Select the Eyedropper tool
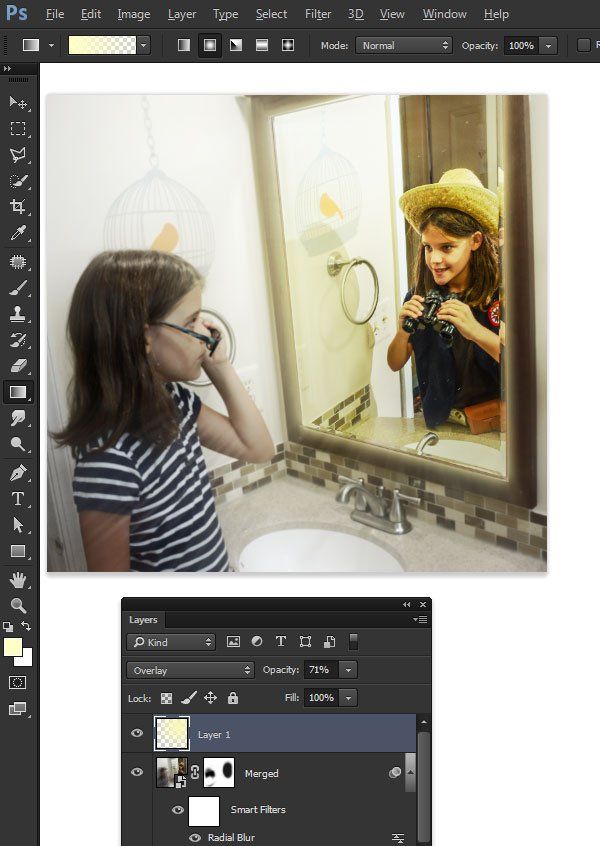Image resolution: width=600 pixels, height=846 pixels. 18,233
